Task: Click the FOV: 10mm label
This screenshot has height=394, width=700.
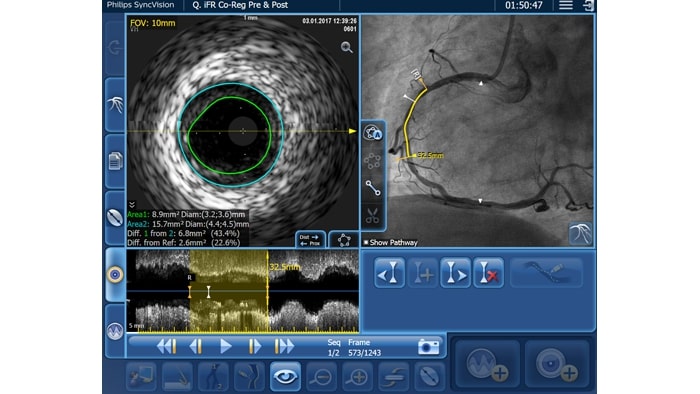Action: 153,23
